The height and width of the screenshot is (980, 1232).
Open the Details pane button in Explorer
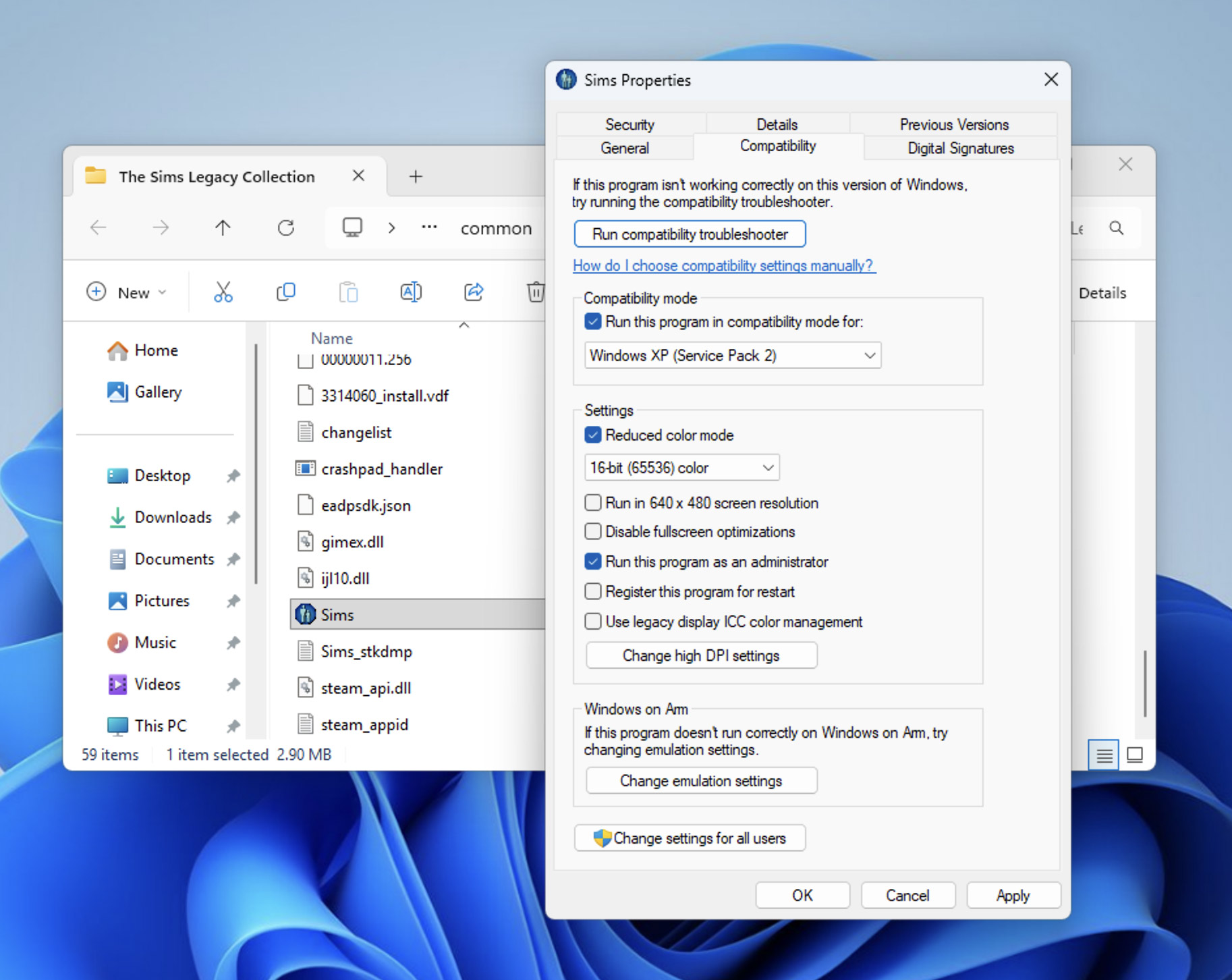click(x=1102, y=293)
